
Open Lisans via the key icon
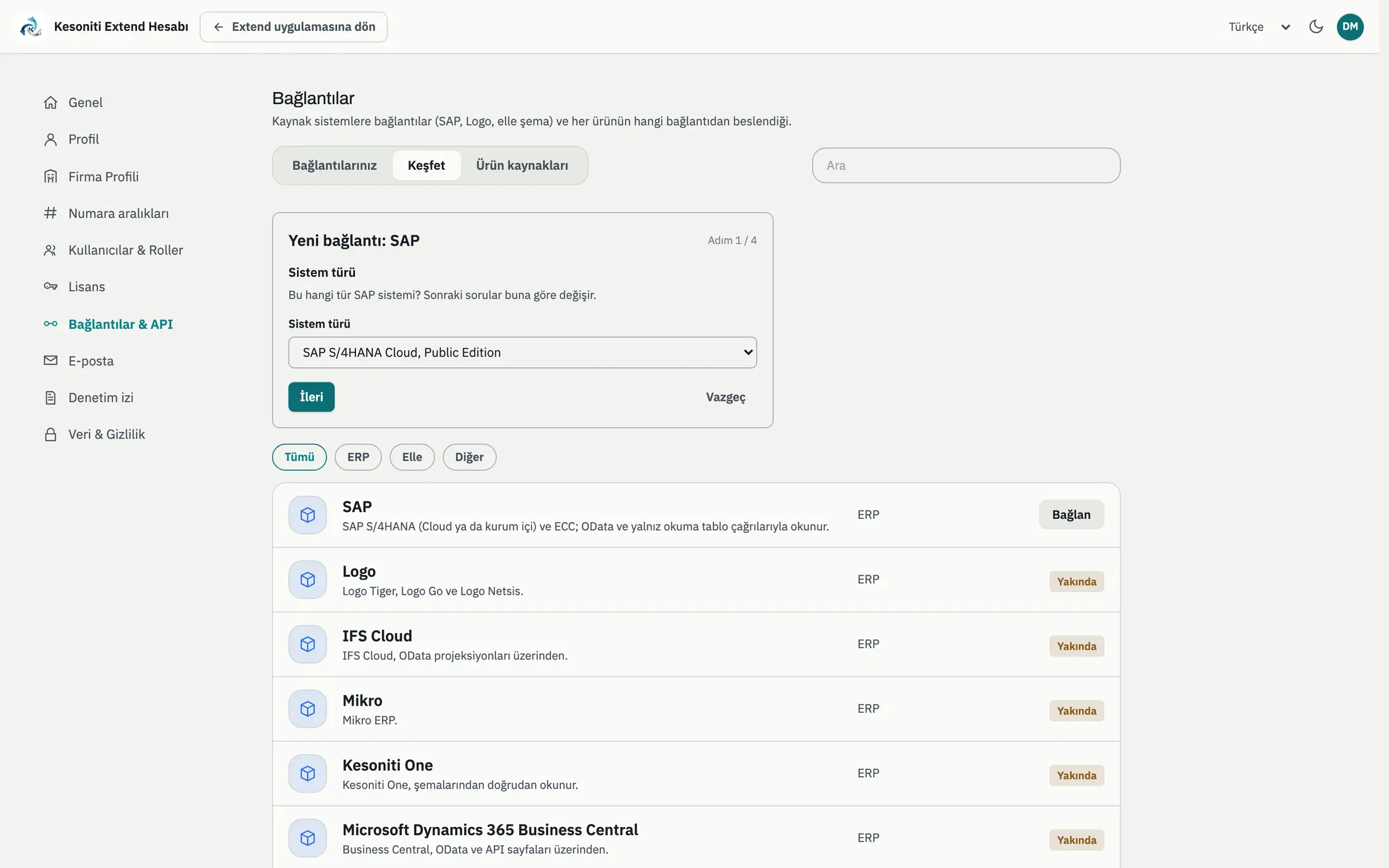(51, 287)
